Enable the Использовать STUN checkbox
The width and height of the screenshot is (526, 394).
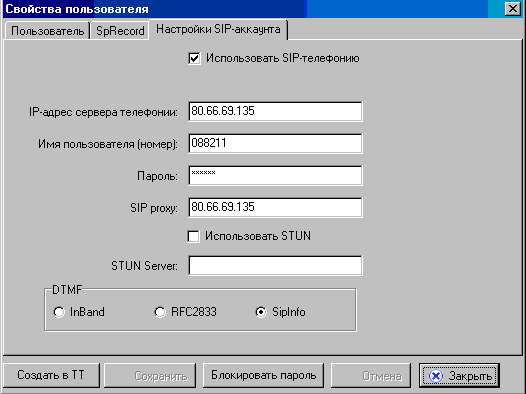point(194,236)
